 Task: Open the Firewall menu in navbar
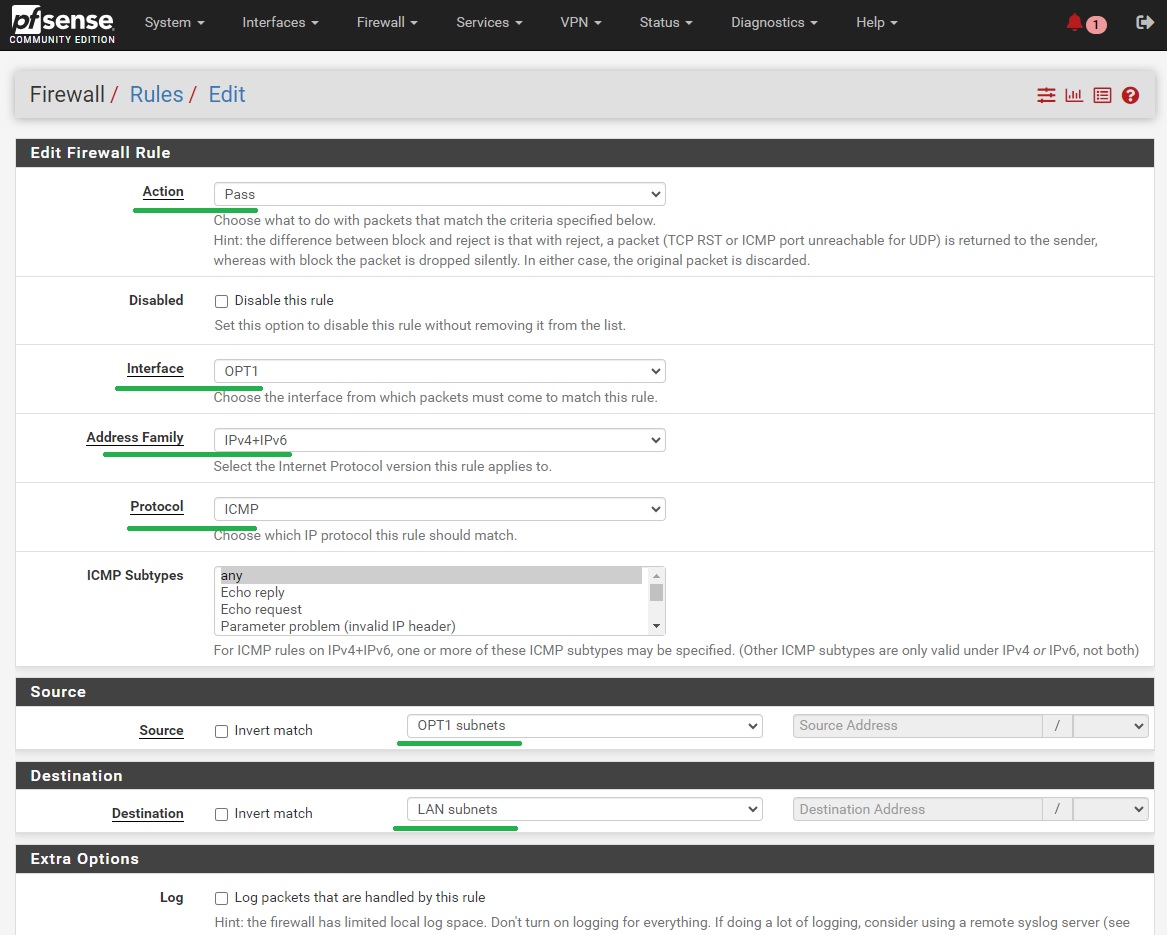387,22
